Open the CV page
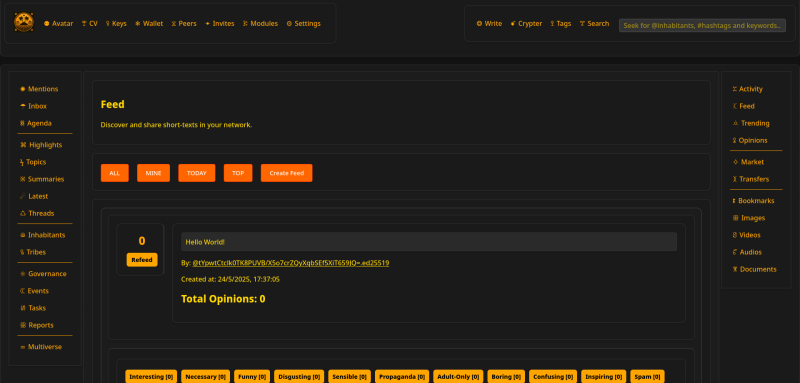 89,23
